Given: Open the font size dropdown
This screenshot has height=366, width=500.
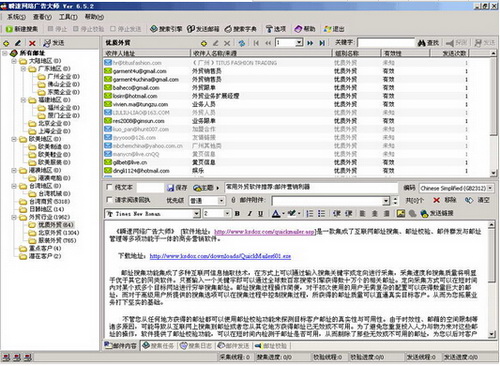Looking at the screenshot, I should pos(227,213).
